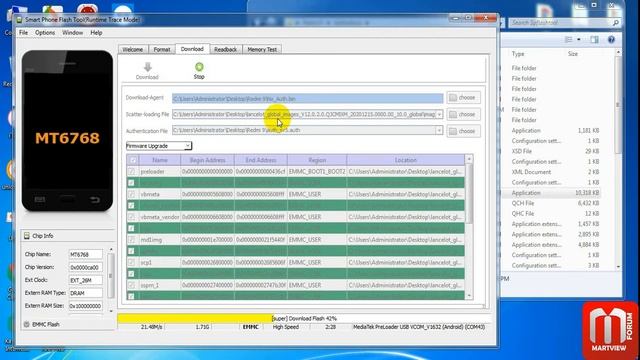The width and height of the screenshot is (640, 360).
Task: Open the Options menu
Action: [45, 33]
